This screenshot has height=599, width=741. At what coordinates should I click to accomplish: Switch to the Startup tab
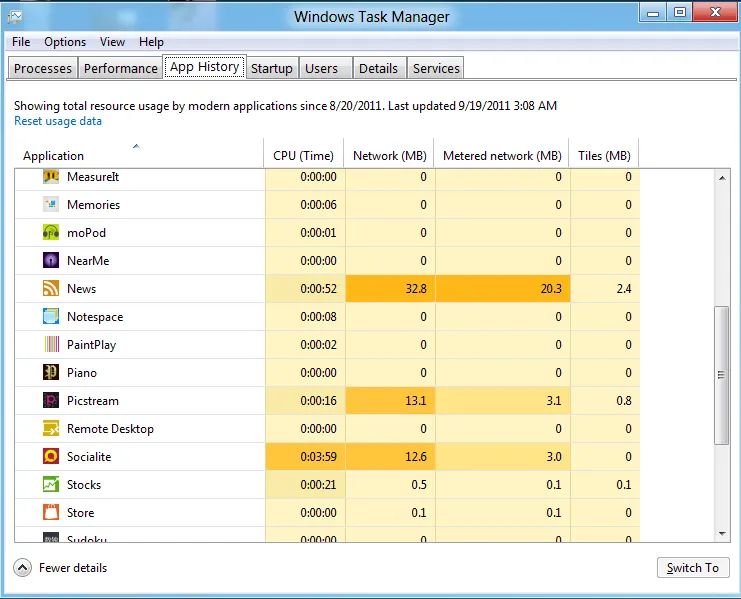tap(272, 68)
